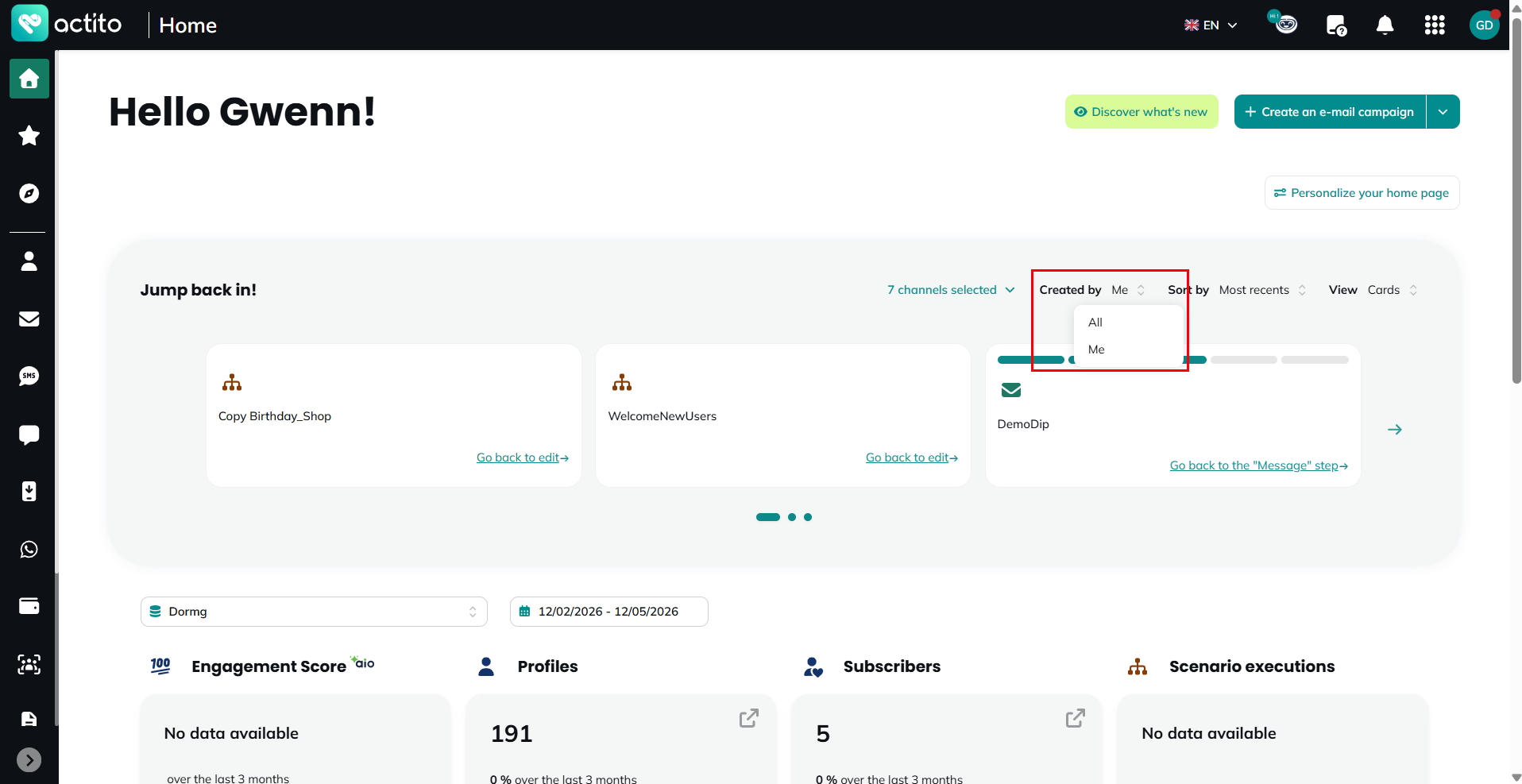1522x784 pixels.
Task: Click Go back to edit for WelcomeNewUsers
Action: click(912, 458)
